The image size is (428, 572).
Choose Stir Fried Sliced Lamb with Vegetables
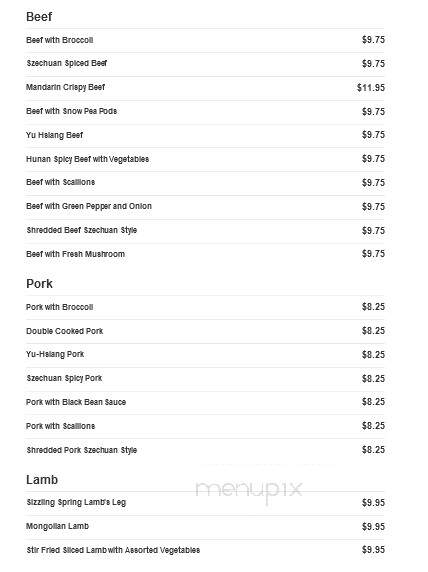(x=113, y=550)
